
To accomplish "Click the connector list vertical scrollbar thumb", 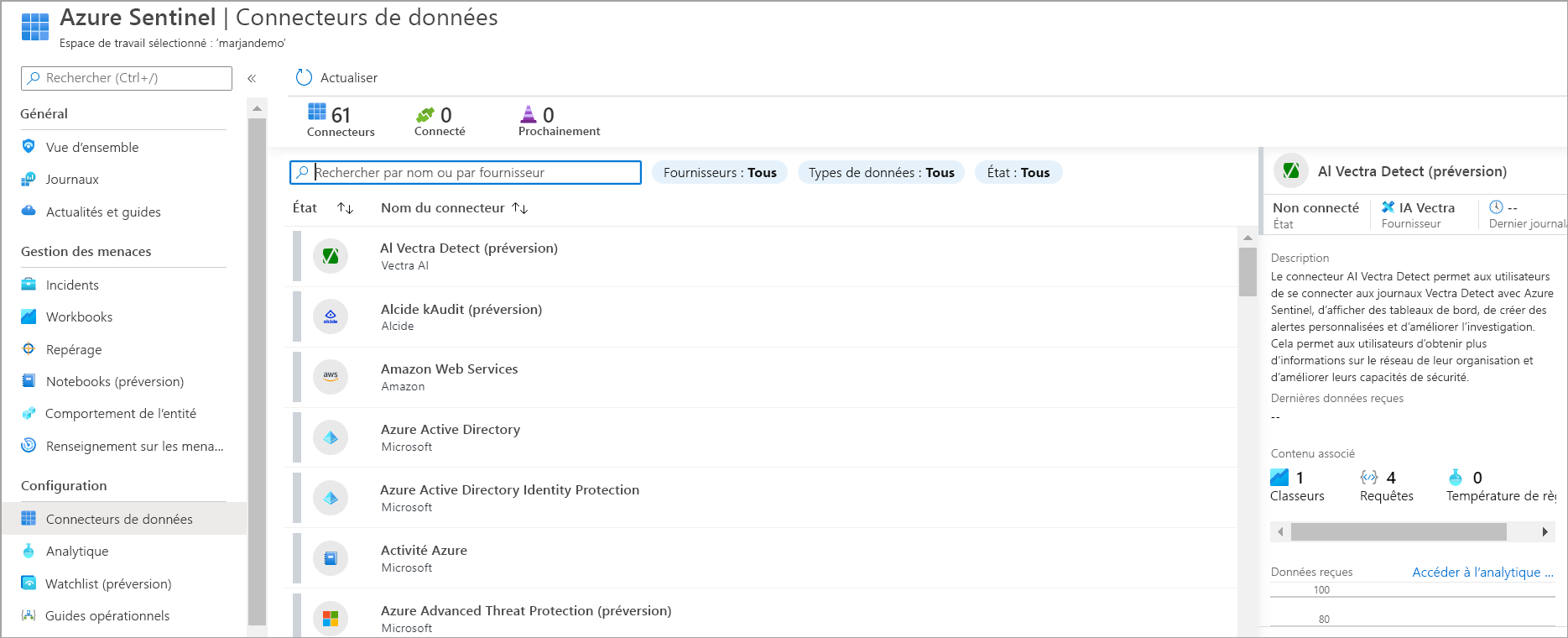I will pos(1248,272).
